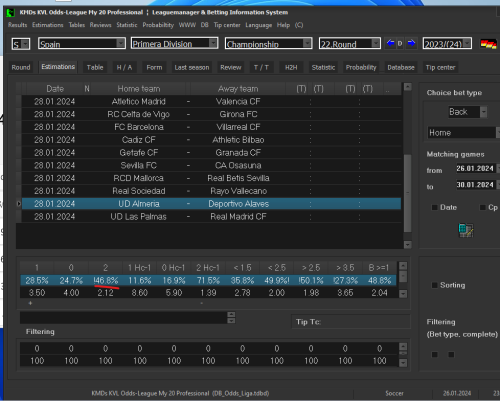
Task: Click the small D button between arrows
Action: point(400,43)
